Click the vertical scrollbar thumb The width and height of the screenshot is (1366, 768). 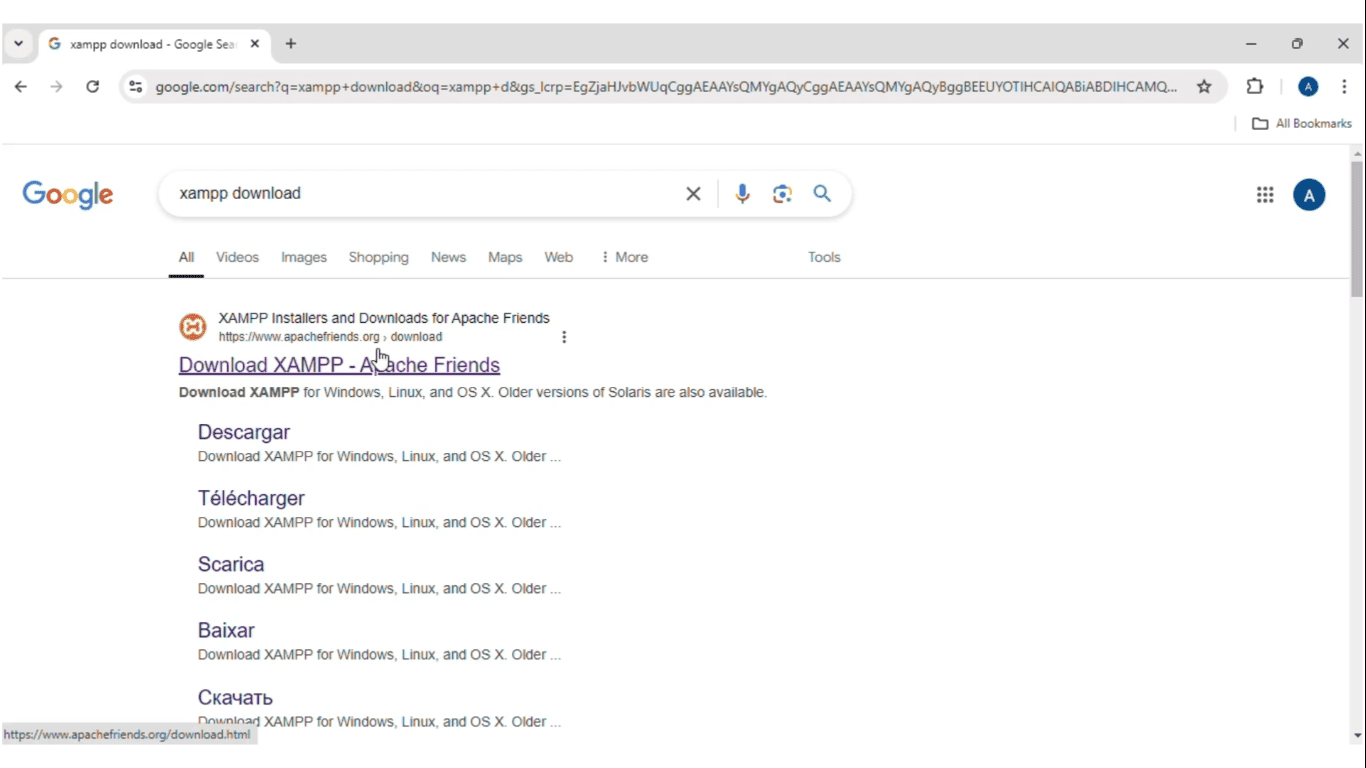1357,229
